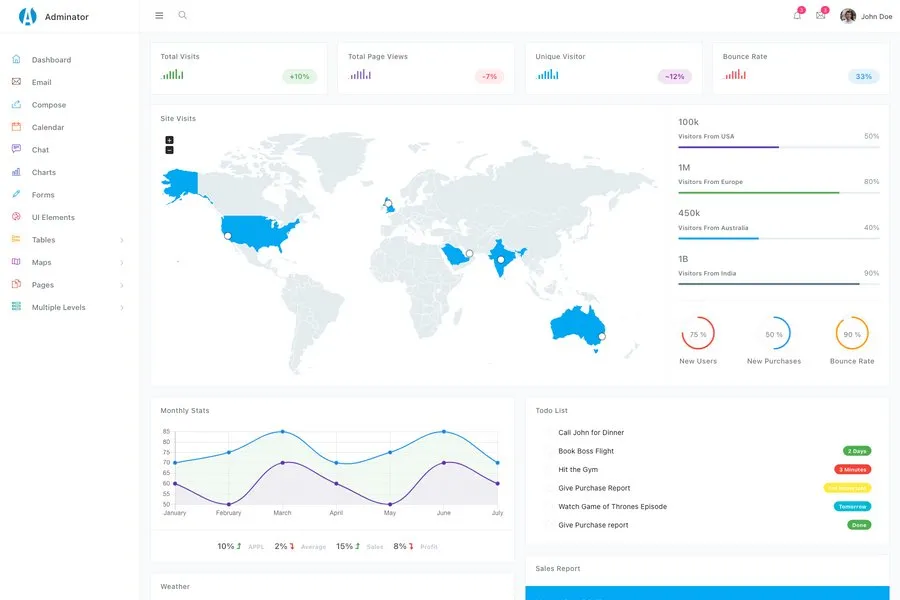Click the Adminator logo icon
The image size is (900, 600).
[27, 16]
